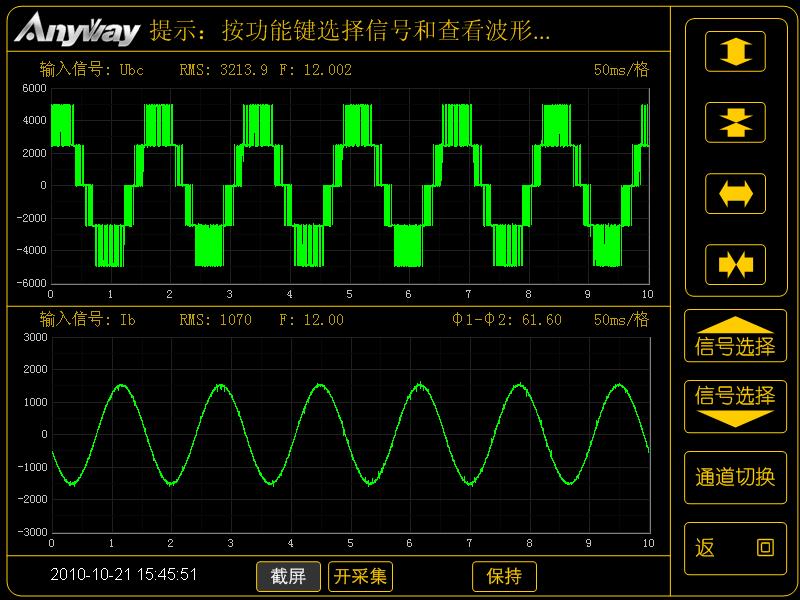The width and height of the screenshot is (800, 600).
Task: Capture the screen with 截屏 button
Action: click(287, 576)
